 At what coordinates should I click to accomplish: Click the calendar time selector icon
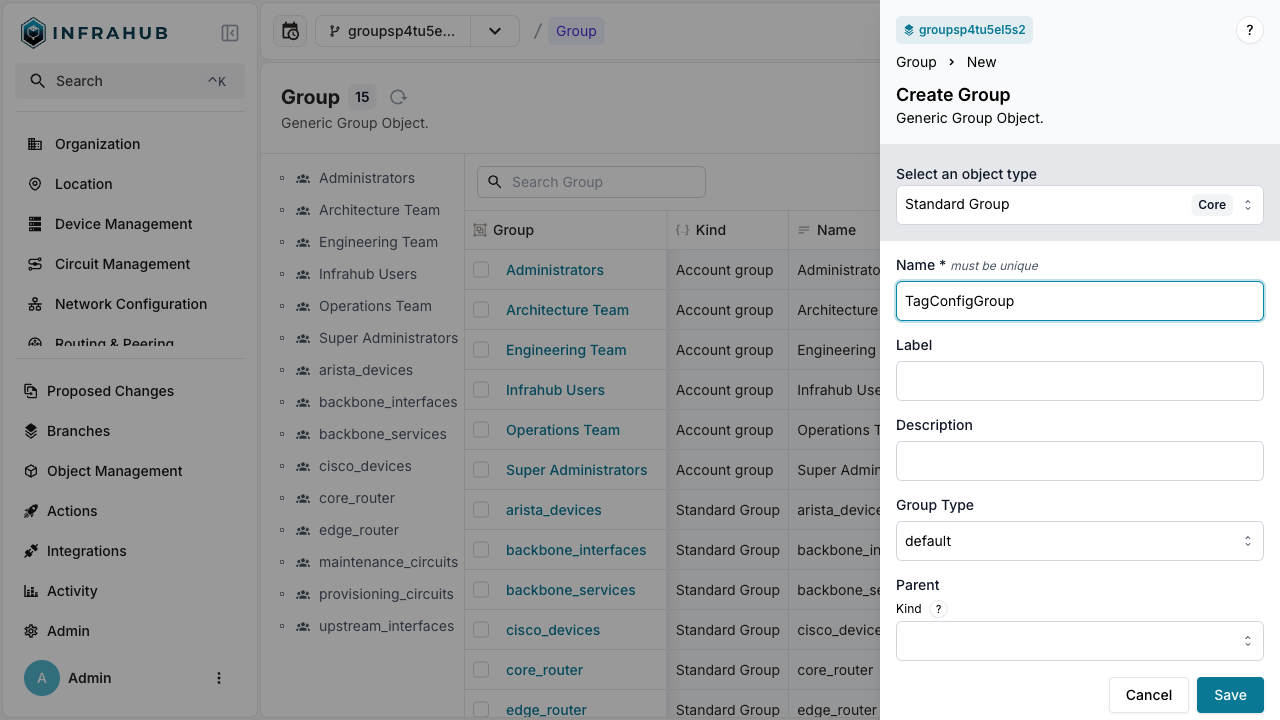point(290,31)
